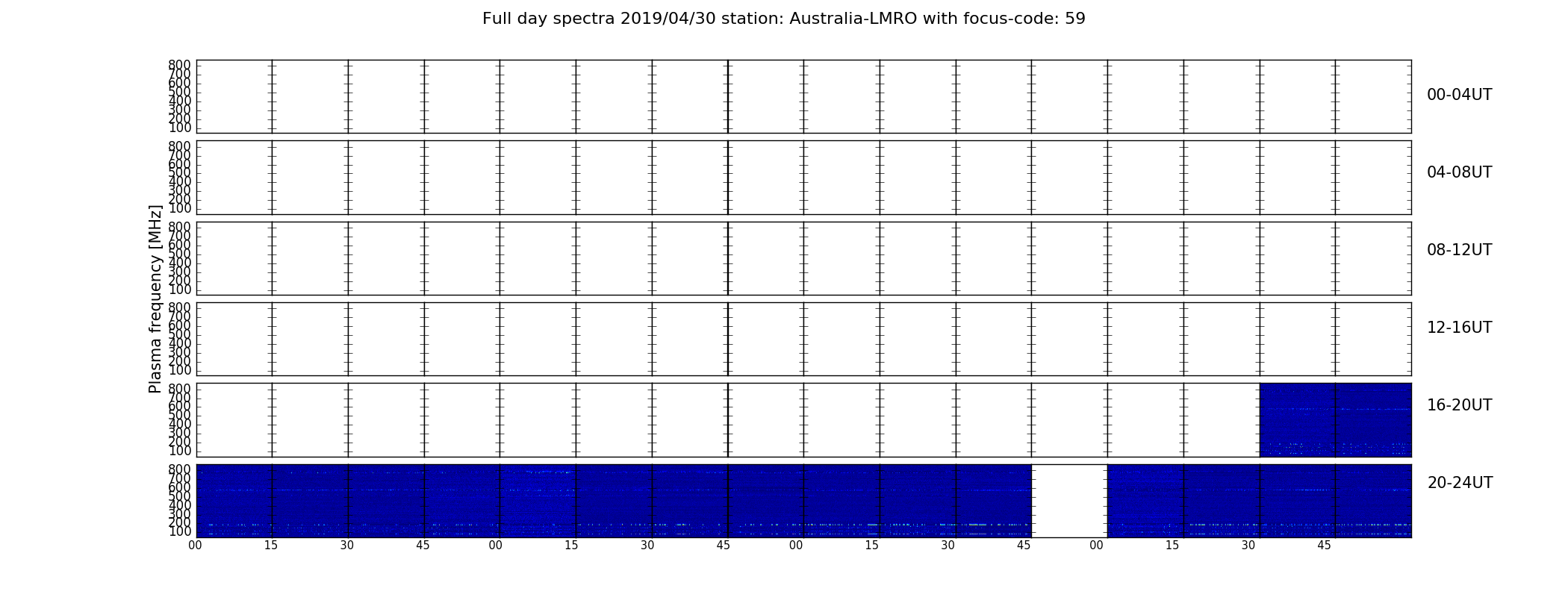
Task: Click the 100 tick label of the 20-24UT panel
Action: pos(179,531)
